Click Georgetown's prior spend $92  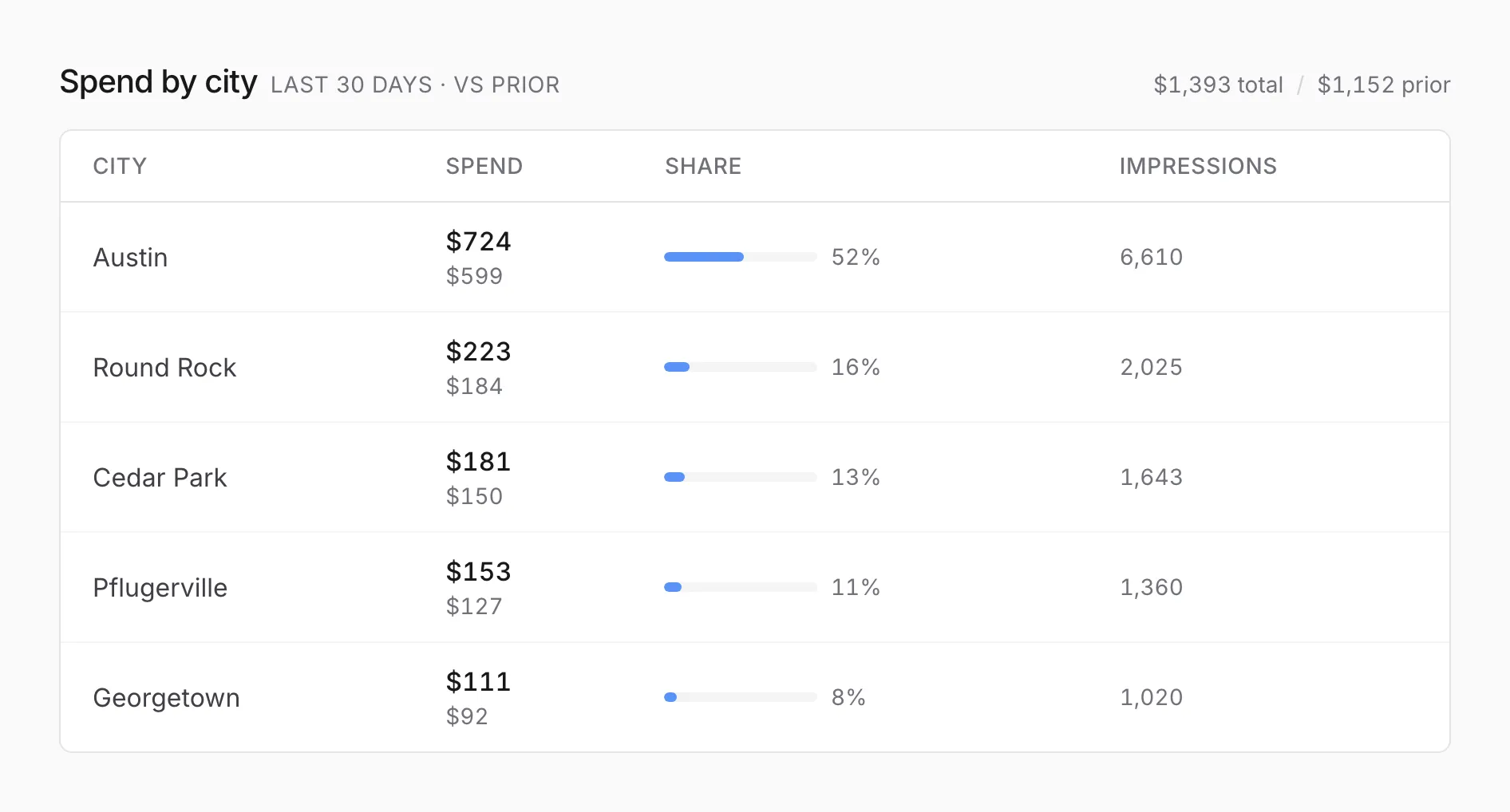tap(467, 716)
